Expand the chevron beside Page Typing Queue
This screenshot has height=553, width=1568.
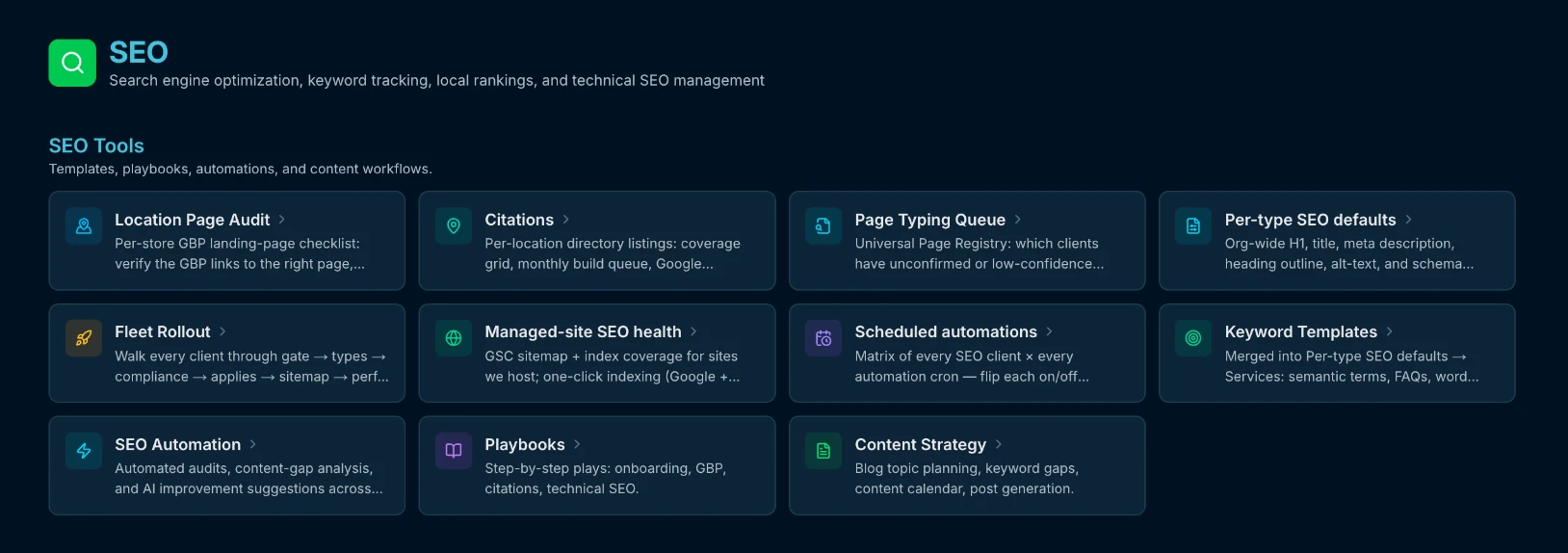click(x=1017, y=220)
